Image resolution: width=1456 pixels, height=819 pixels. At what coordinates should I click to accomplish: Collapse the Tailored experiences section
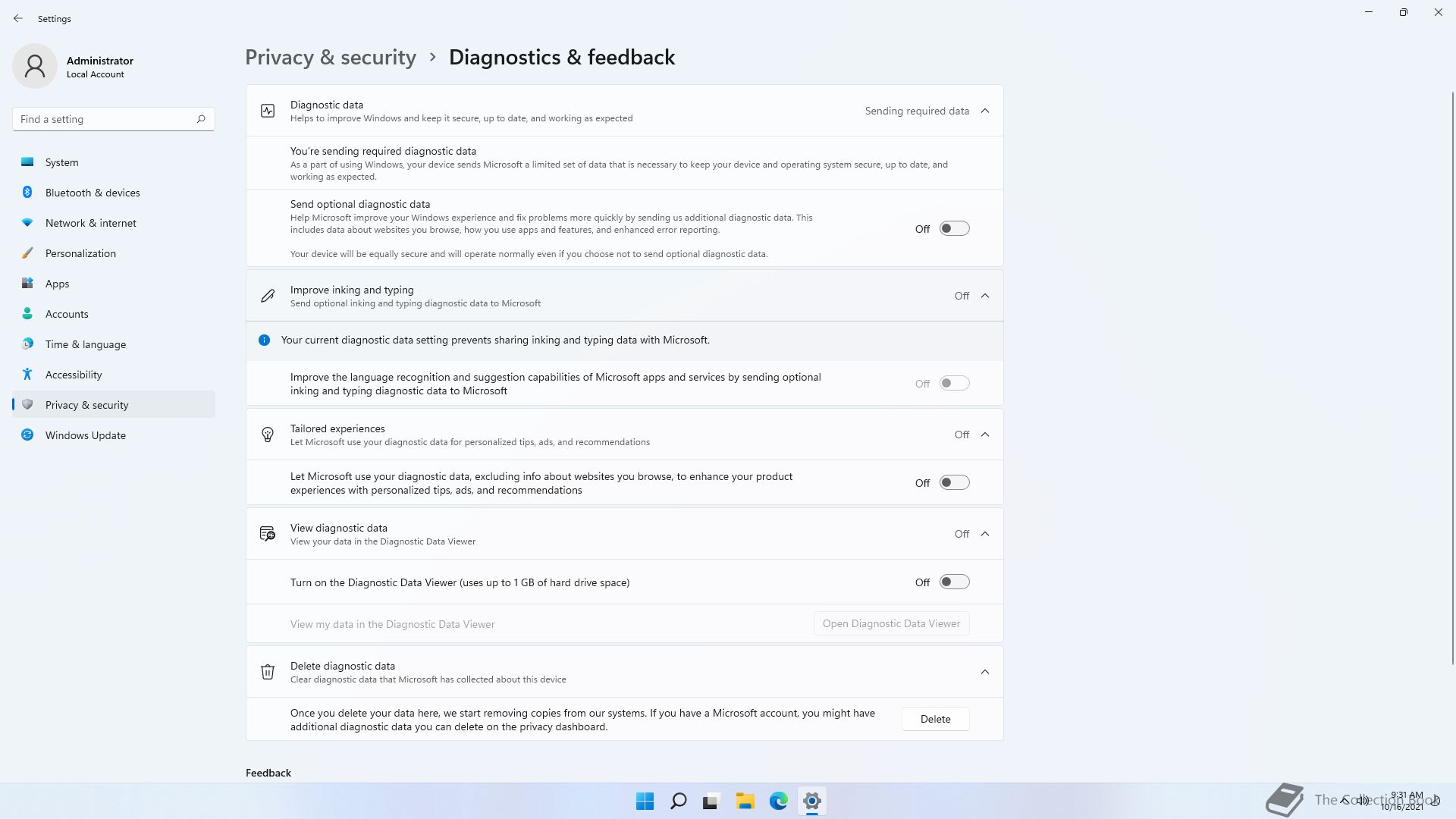pyautogui.click(x=985, y=435)
